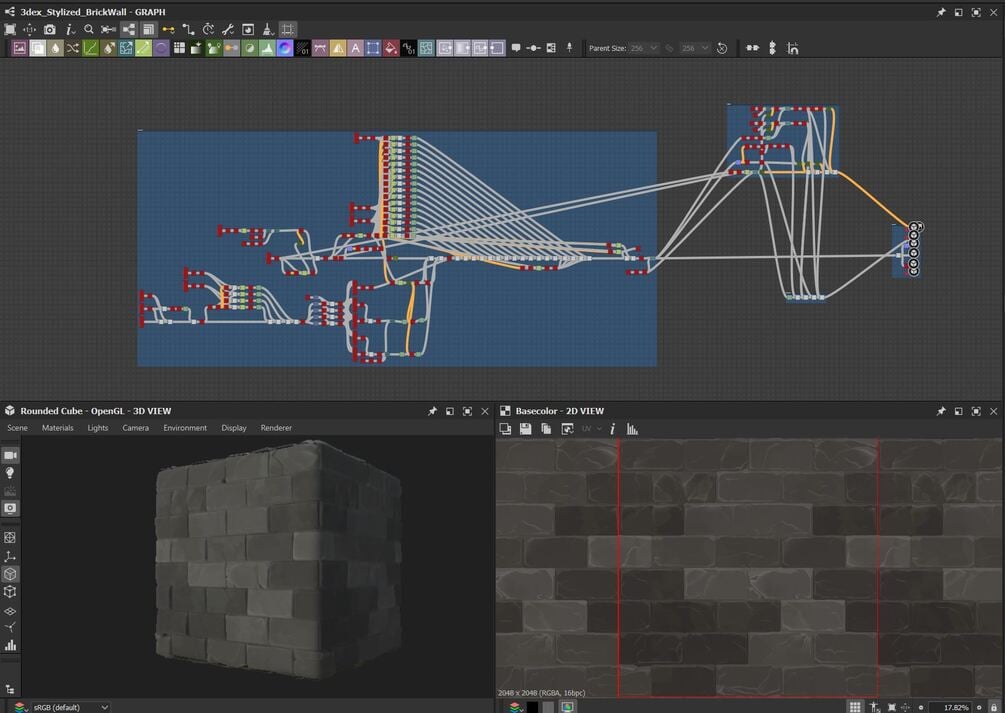
Task: Open the histogram in 2D view
Action: [632, 429]
